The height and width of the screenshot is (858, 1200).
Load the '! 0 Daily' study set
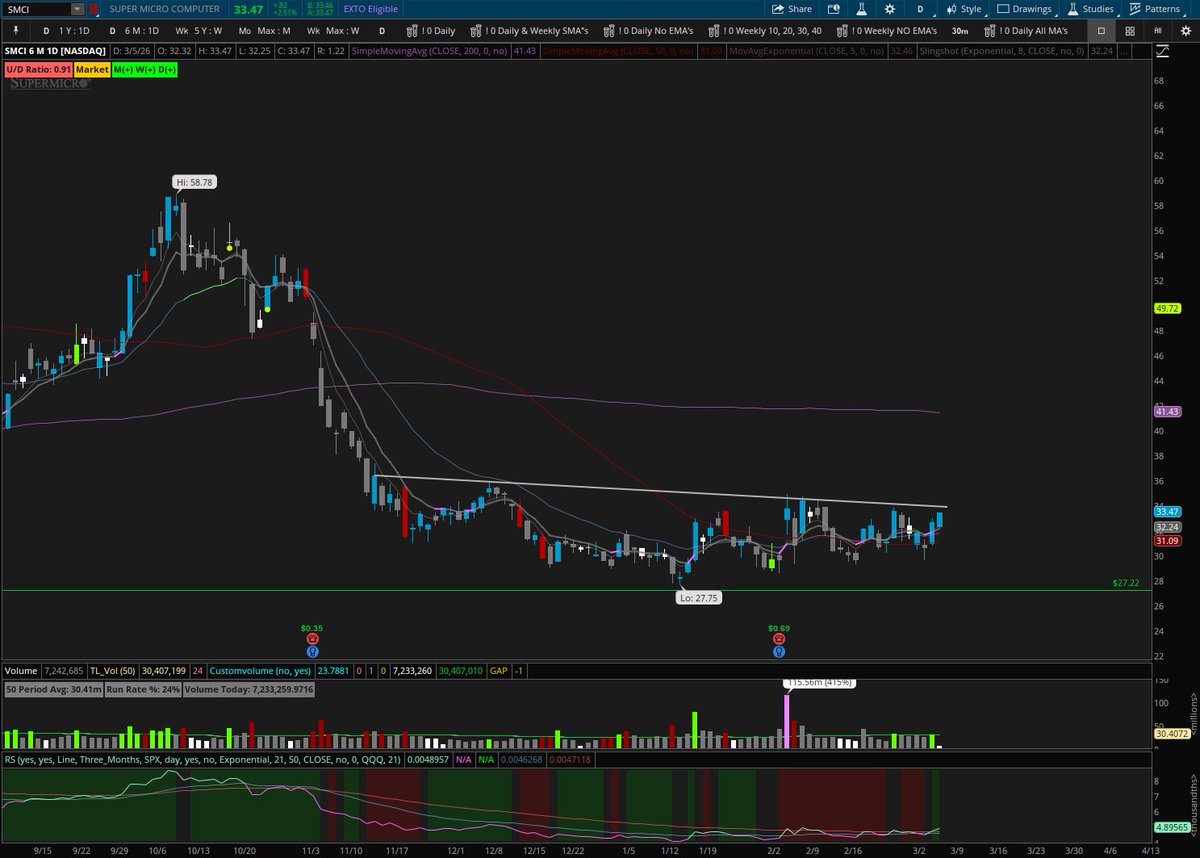pyautogui.click(x=432, y=31)
